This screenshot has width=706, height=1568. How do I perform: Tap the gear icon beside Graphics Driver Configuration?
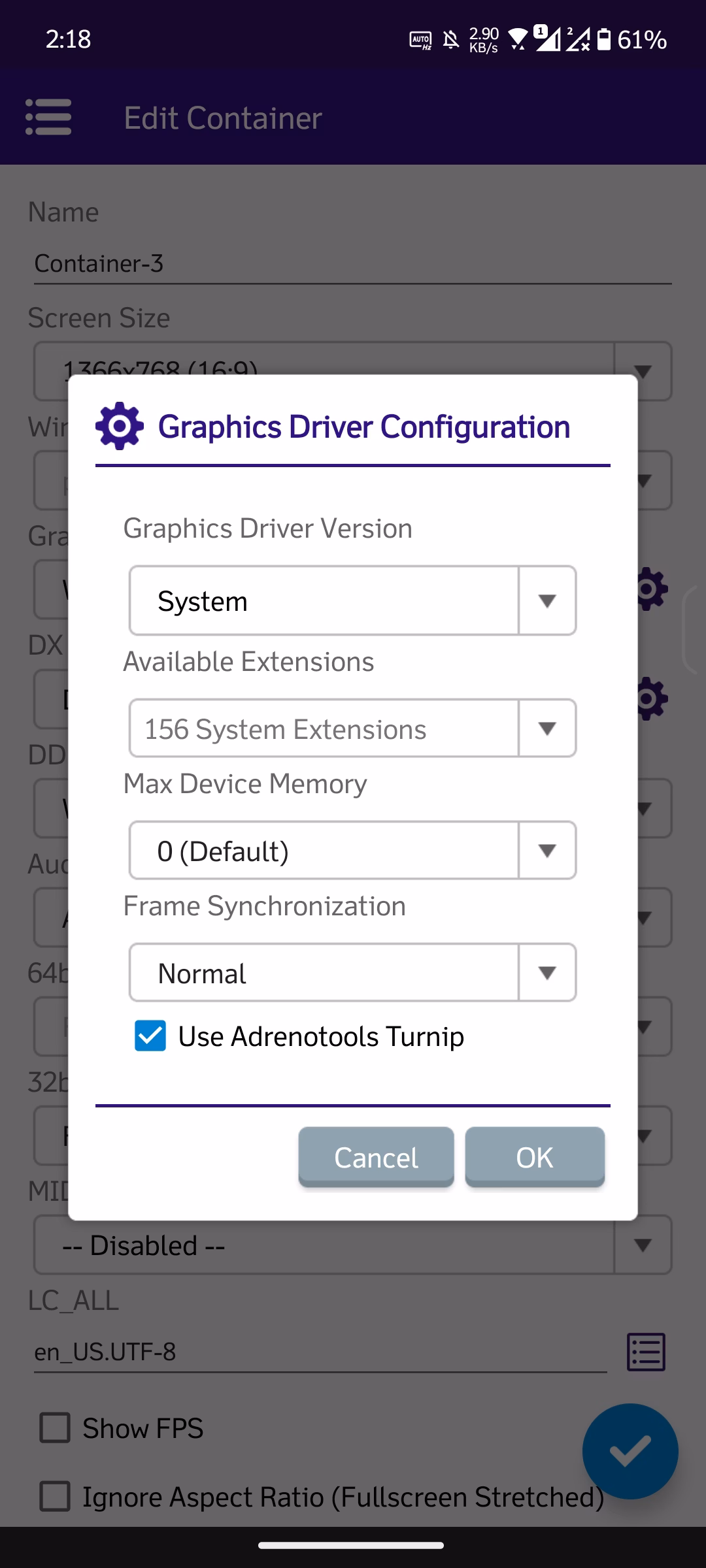point(119,427)
